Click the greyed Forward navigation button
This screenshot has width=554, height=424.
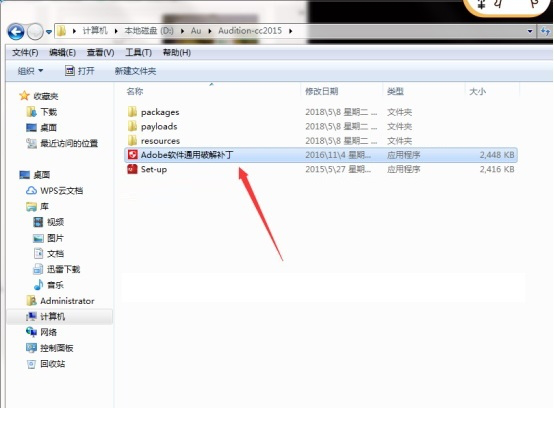35,32
